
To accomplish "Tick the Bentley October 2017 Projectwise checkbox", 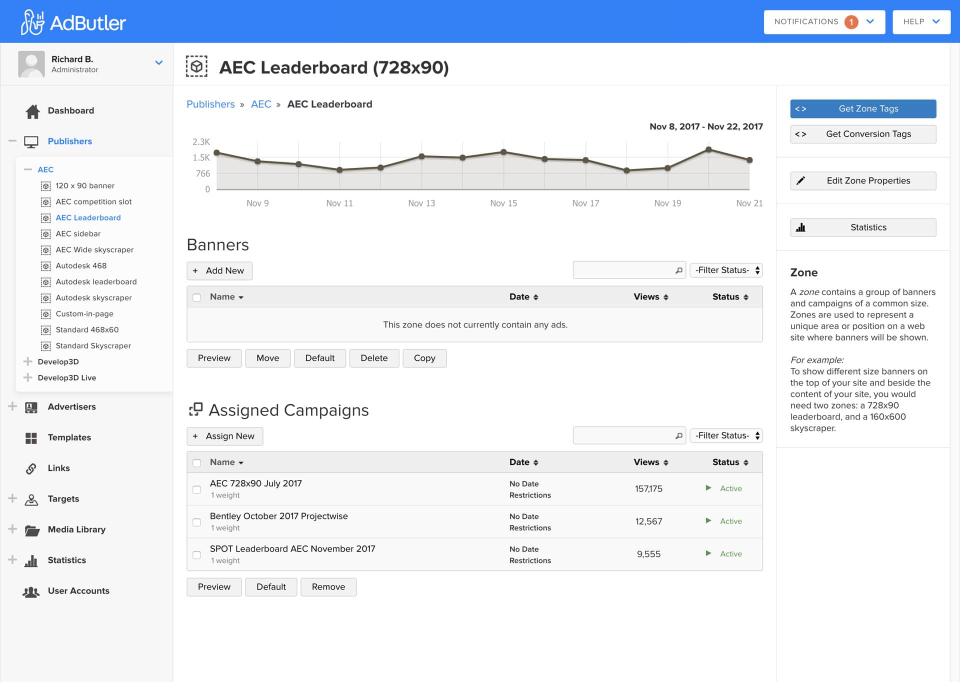I will (x=197, y=522).
